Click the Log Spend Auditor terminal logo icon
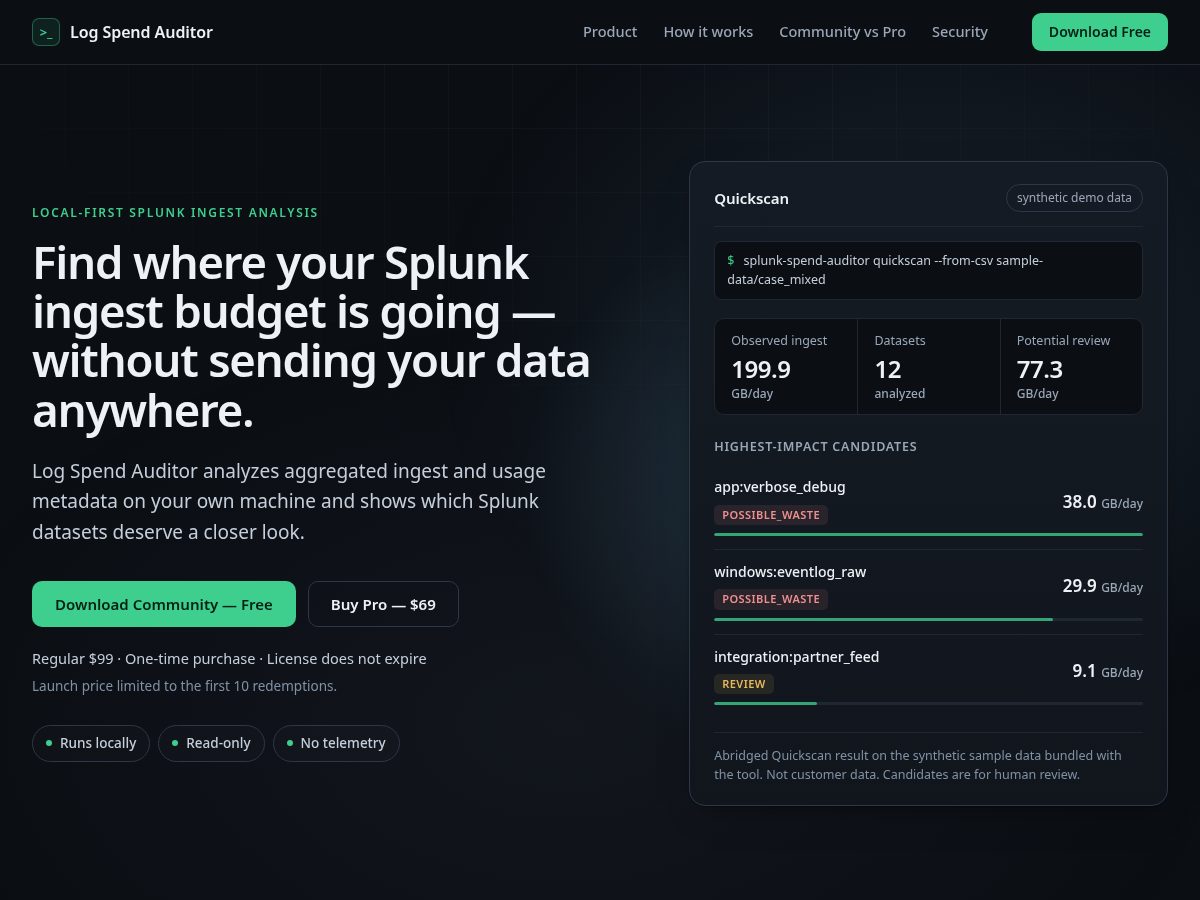The image size is (1200, 900). pyautogui.click(x=46, y=32)
